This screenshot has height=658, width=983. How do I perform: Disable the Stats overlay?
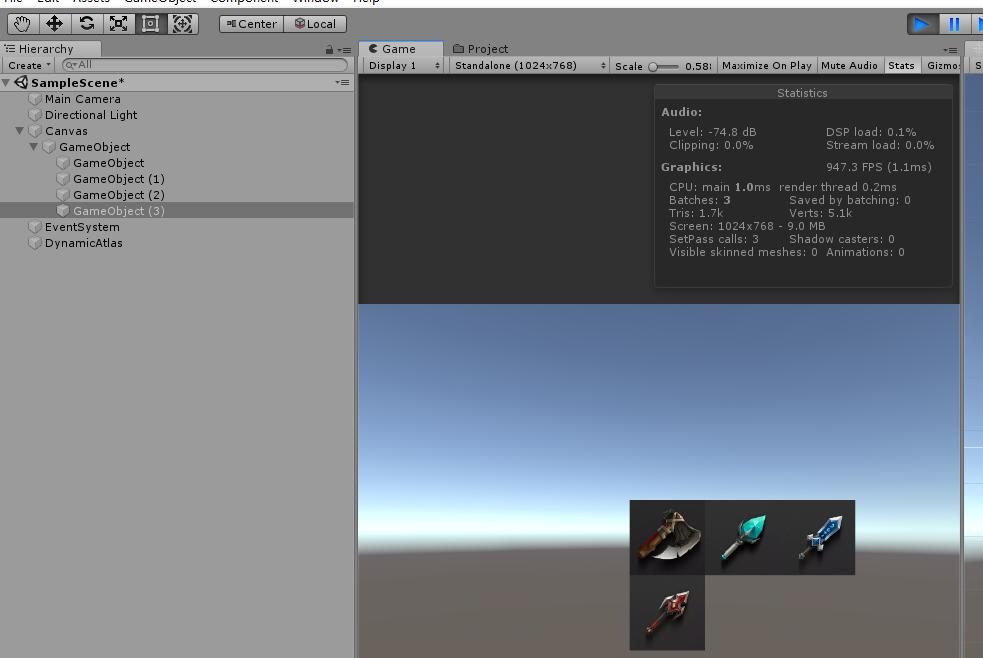pos(901,65)
